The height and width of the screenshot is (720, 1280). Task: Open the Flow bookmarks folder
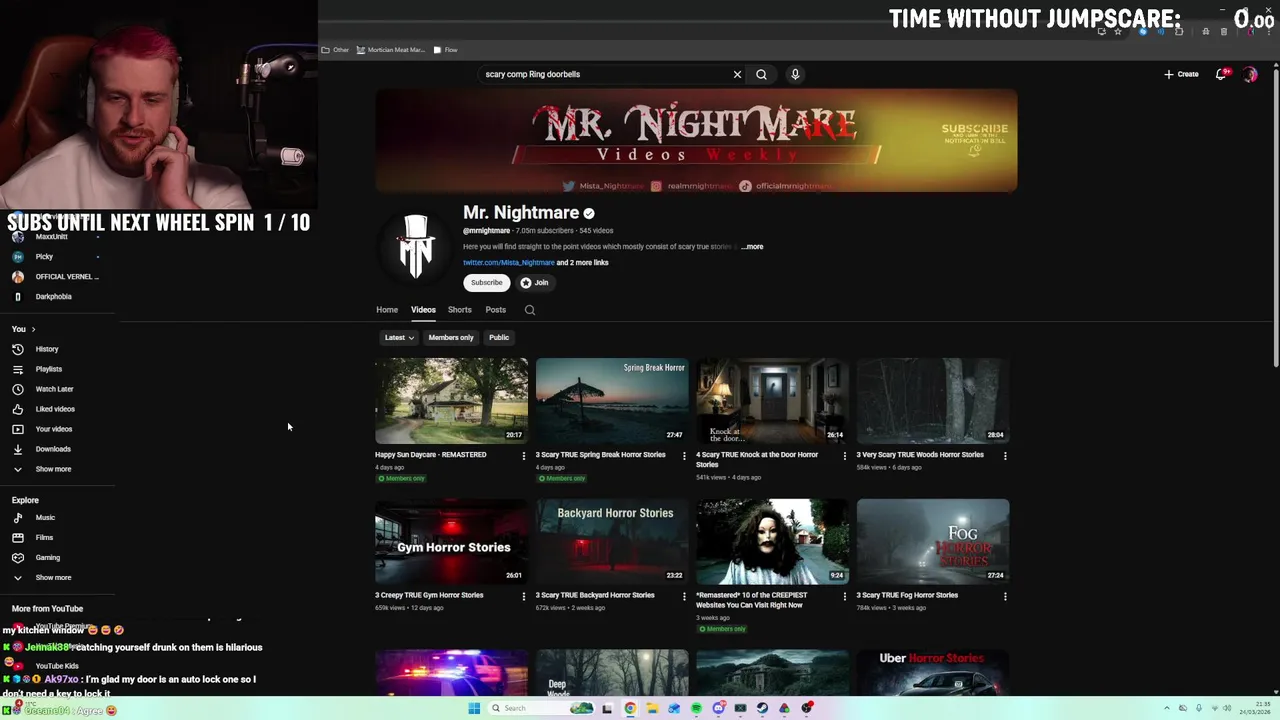pyautogui.click(x=445, y=50)
